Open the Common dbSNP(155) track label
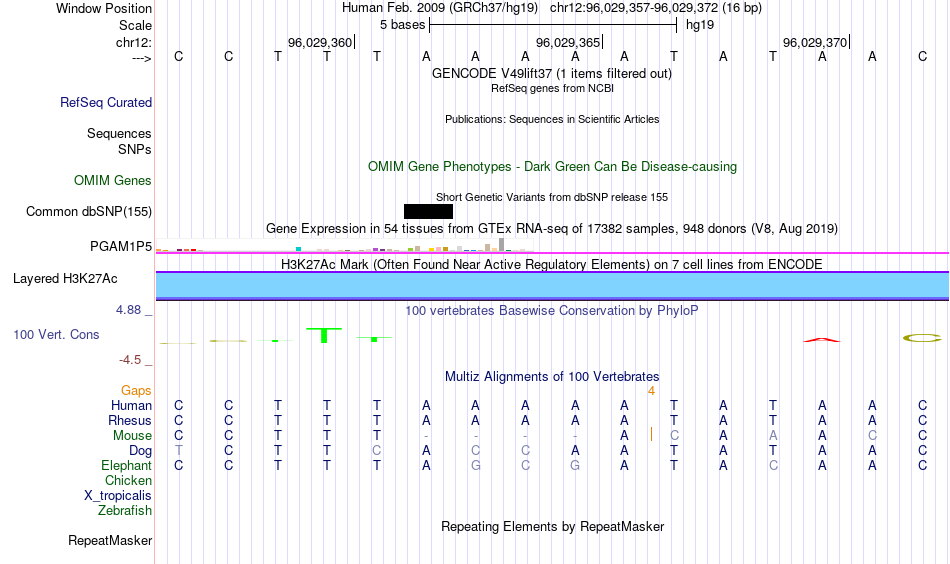 click(x=89, y=211)
